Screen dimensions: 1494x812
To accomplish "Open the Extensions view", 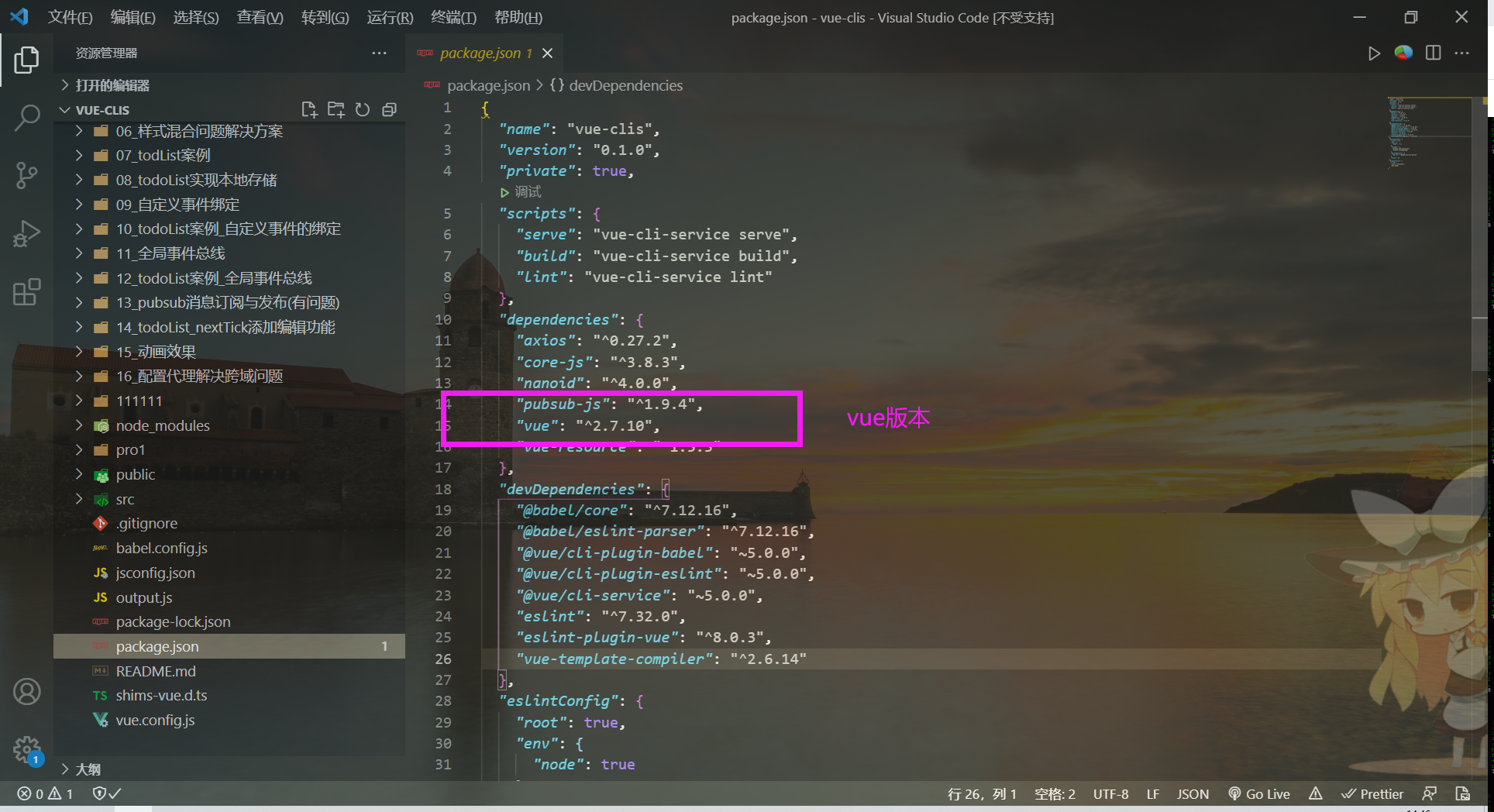I will click(x=26, y=292).
